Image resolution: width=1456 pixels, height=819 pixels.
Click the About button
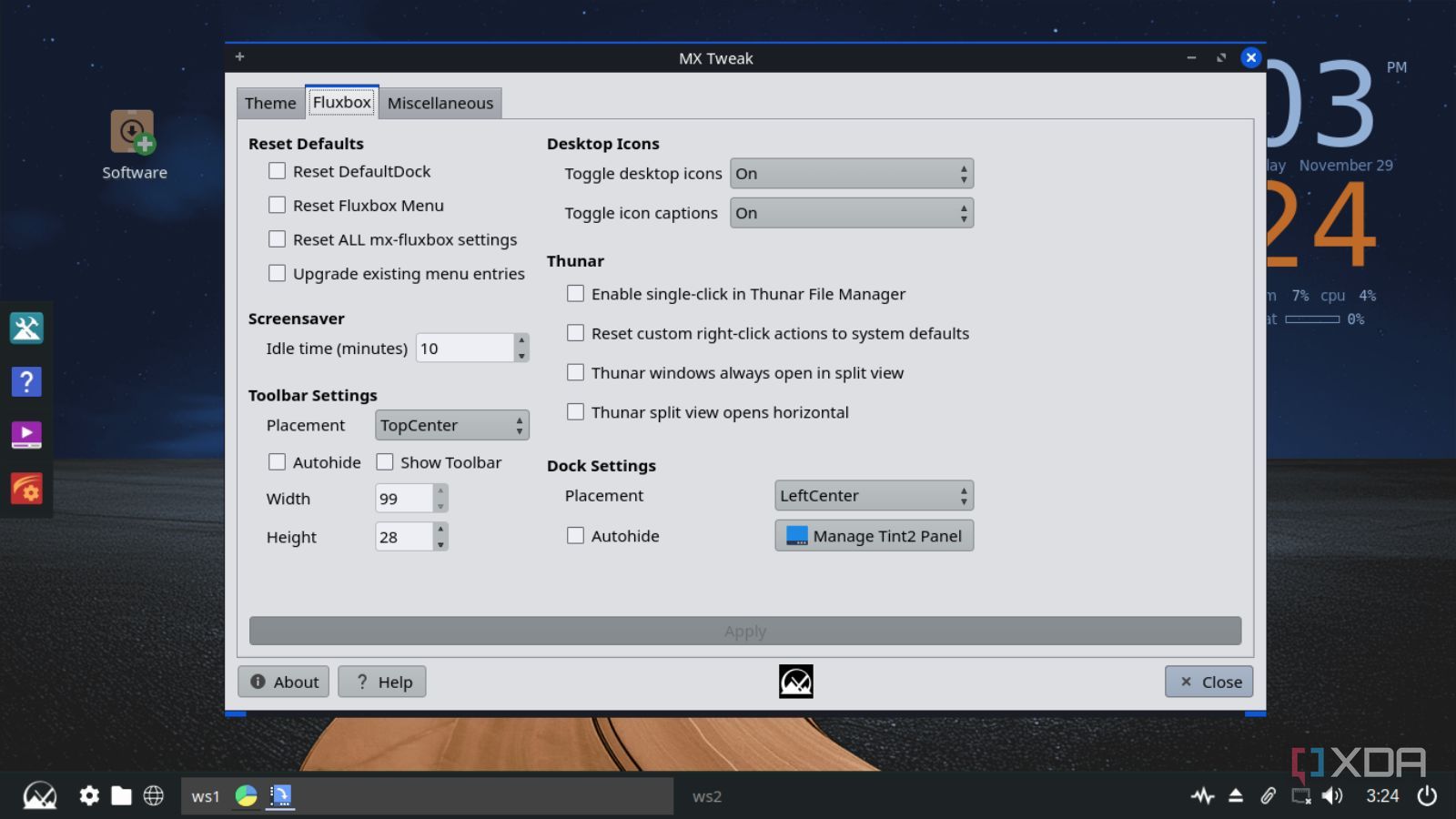284,682
